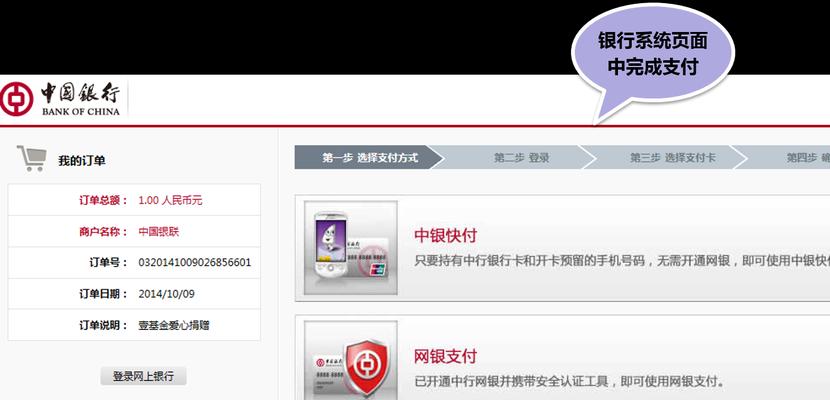830x400 pixels.
Task: Click the 网银支付 description starting 已开通中行网银
Action: click(569, 381)
